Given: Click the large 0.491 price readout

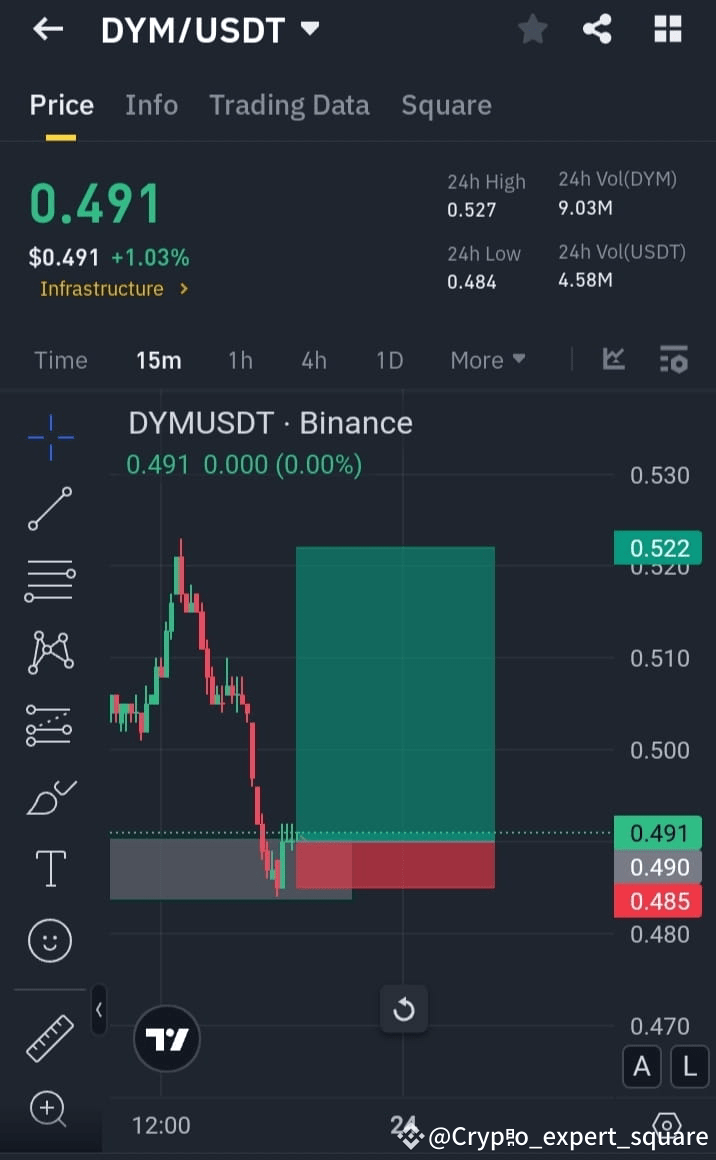Looking at the screenshot, I should (x=95, y=204).
